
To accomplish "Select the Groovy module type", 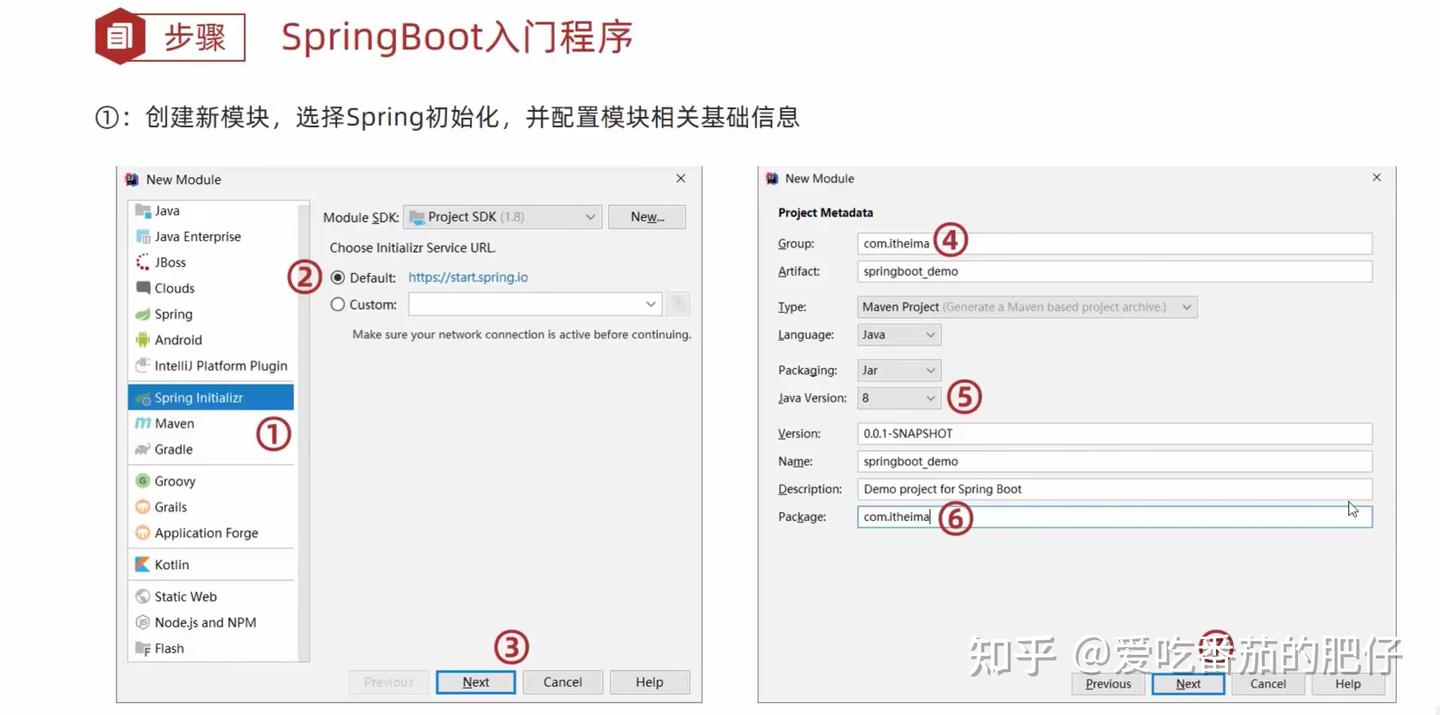I will pyautogui.click(x=172, y=480).
